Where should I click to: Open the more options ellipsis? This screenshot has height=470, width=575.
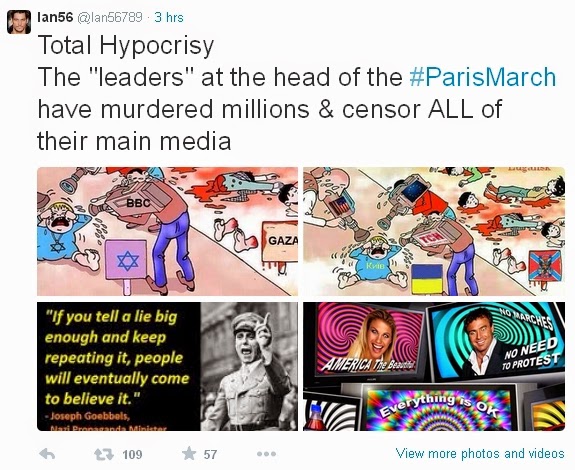[x=267, y=454]
